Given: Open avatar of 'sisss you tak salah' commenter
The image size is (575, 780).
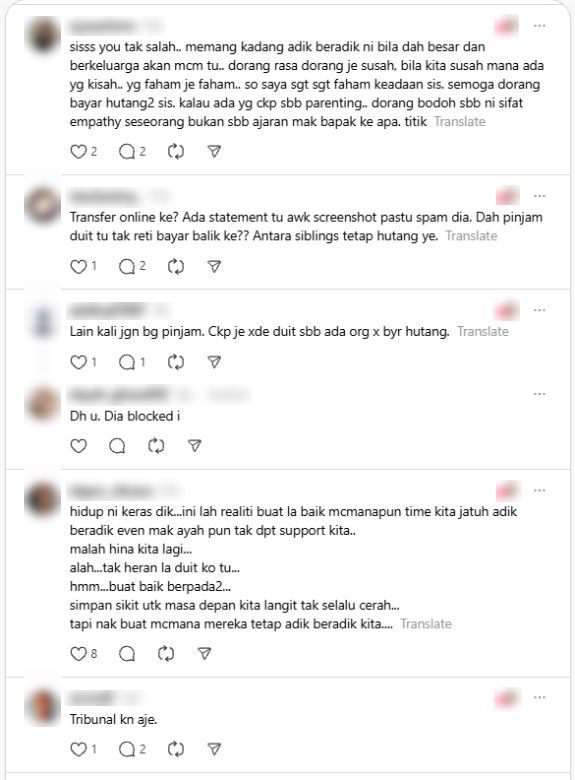Looking at the screenshot, I should (42, 35).
